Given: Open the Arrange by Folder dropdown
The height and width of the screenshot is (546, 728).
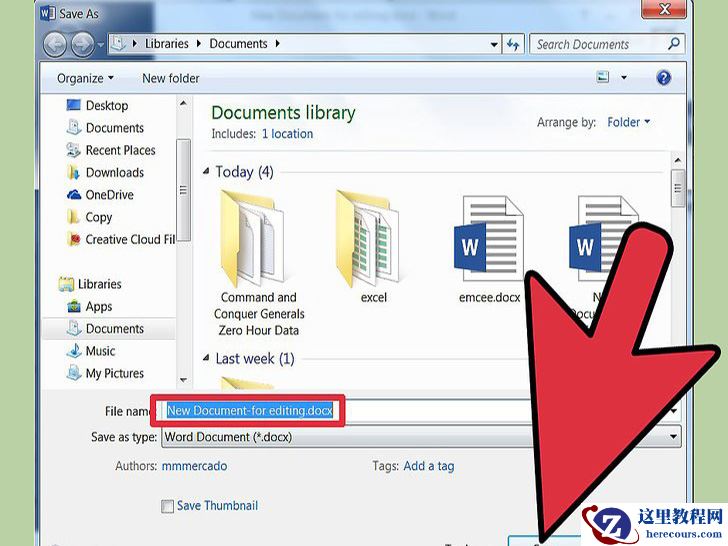Looking at the screenshot, I should (x=629, y=122).
